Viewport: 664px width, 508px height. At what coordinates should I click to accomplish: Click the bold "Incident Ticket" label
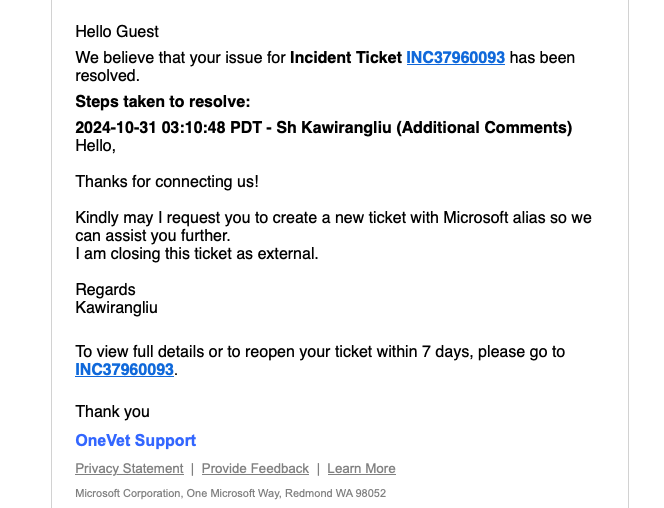point(345,58)
